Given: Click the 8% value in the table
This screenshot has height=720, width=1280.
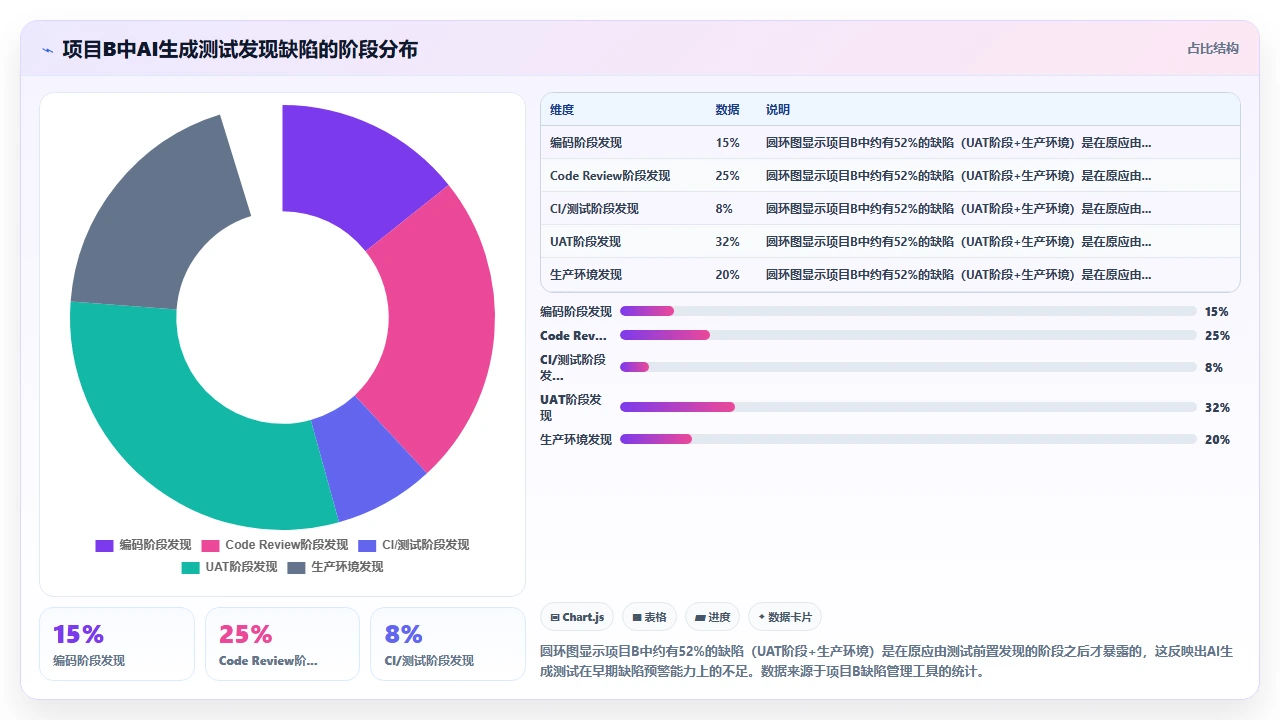Looking at the screenshot, I should (x=724, y=209).
